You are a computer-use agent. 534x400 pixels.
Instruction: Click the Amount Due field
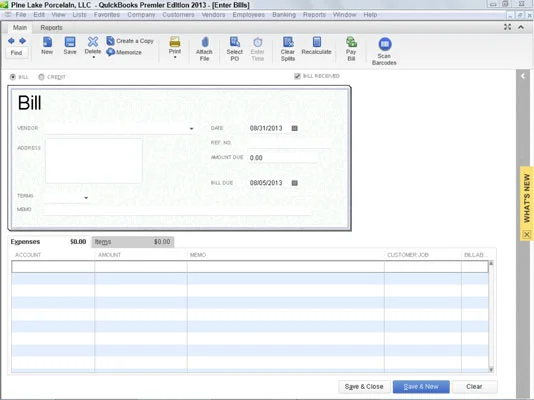[283, 158]
